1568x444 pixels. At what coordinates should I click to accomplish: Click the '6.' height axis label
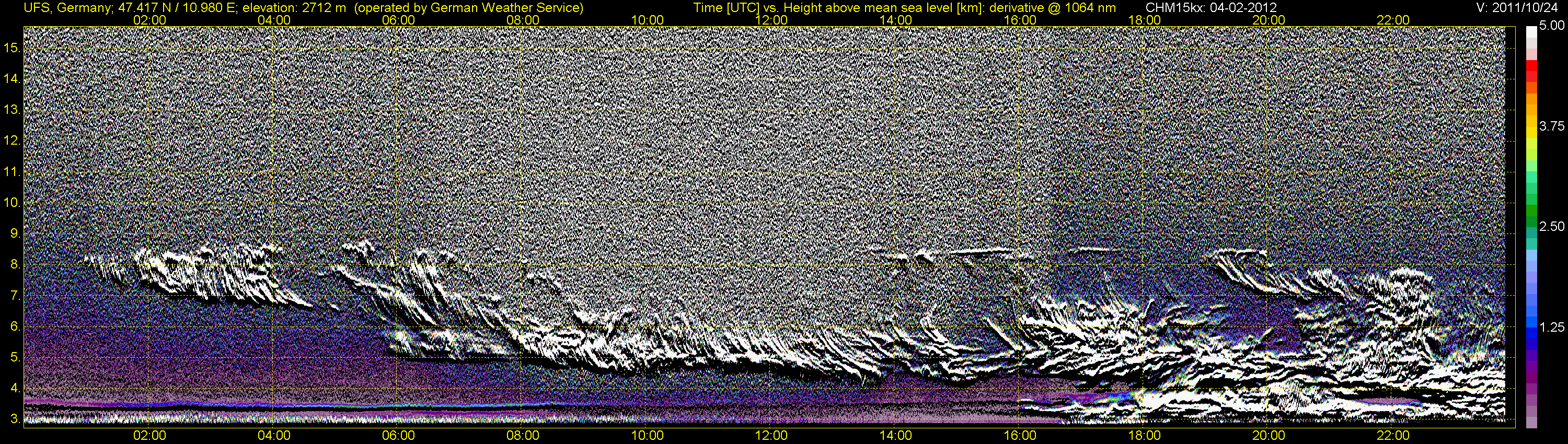tap(16, 326)
